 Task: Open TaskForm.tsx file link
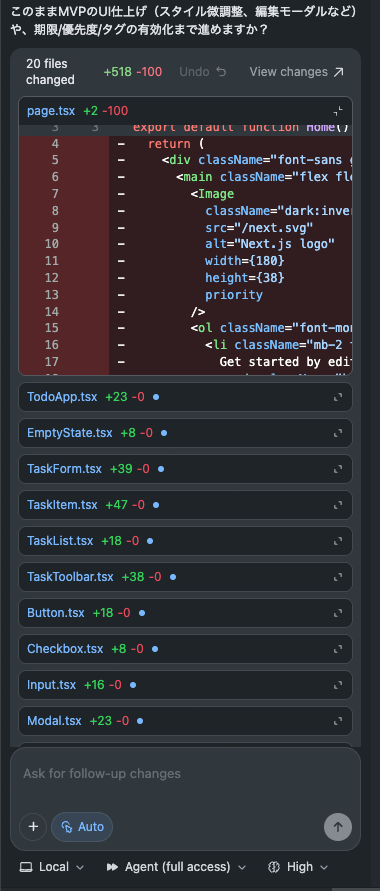click(64, 469)
